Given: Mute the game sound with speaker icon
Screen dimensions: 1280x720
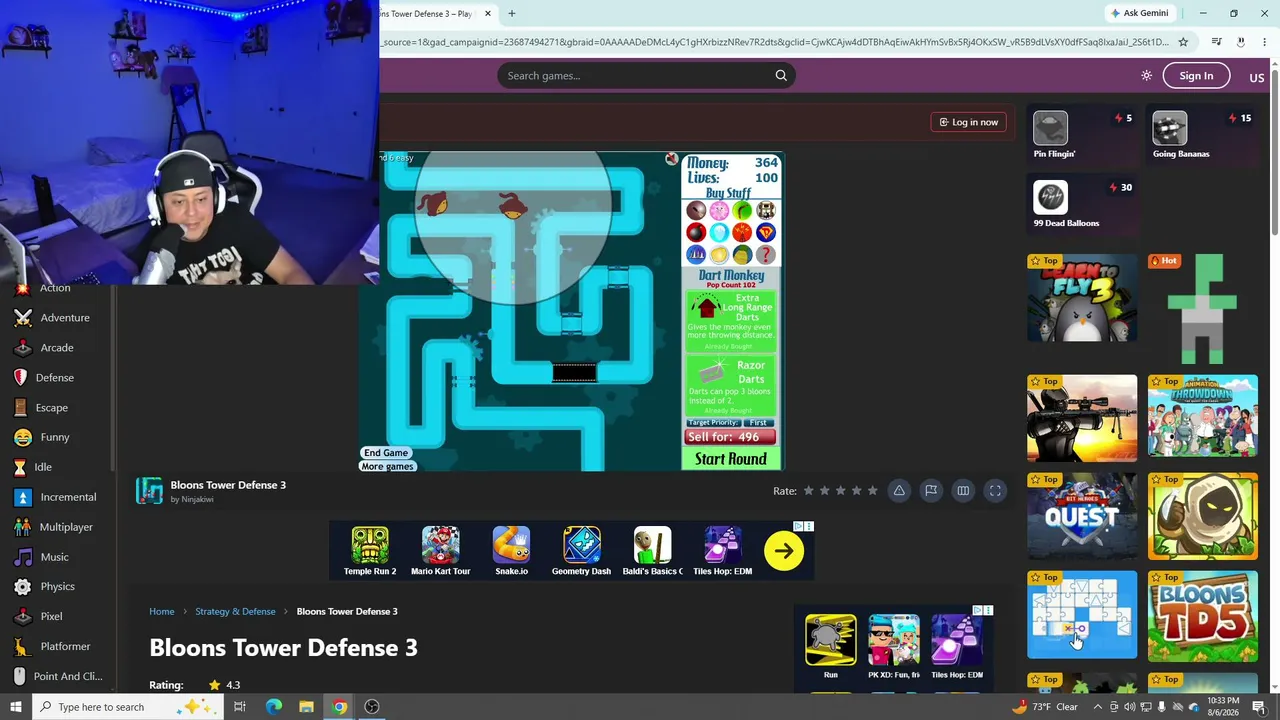Looking at the screenshot, I should (x=672, y=159).
